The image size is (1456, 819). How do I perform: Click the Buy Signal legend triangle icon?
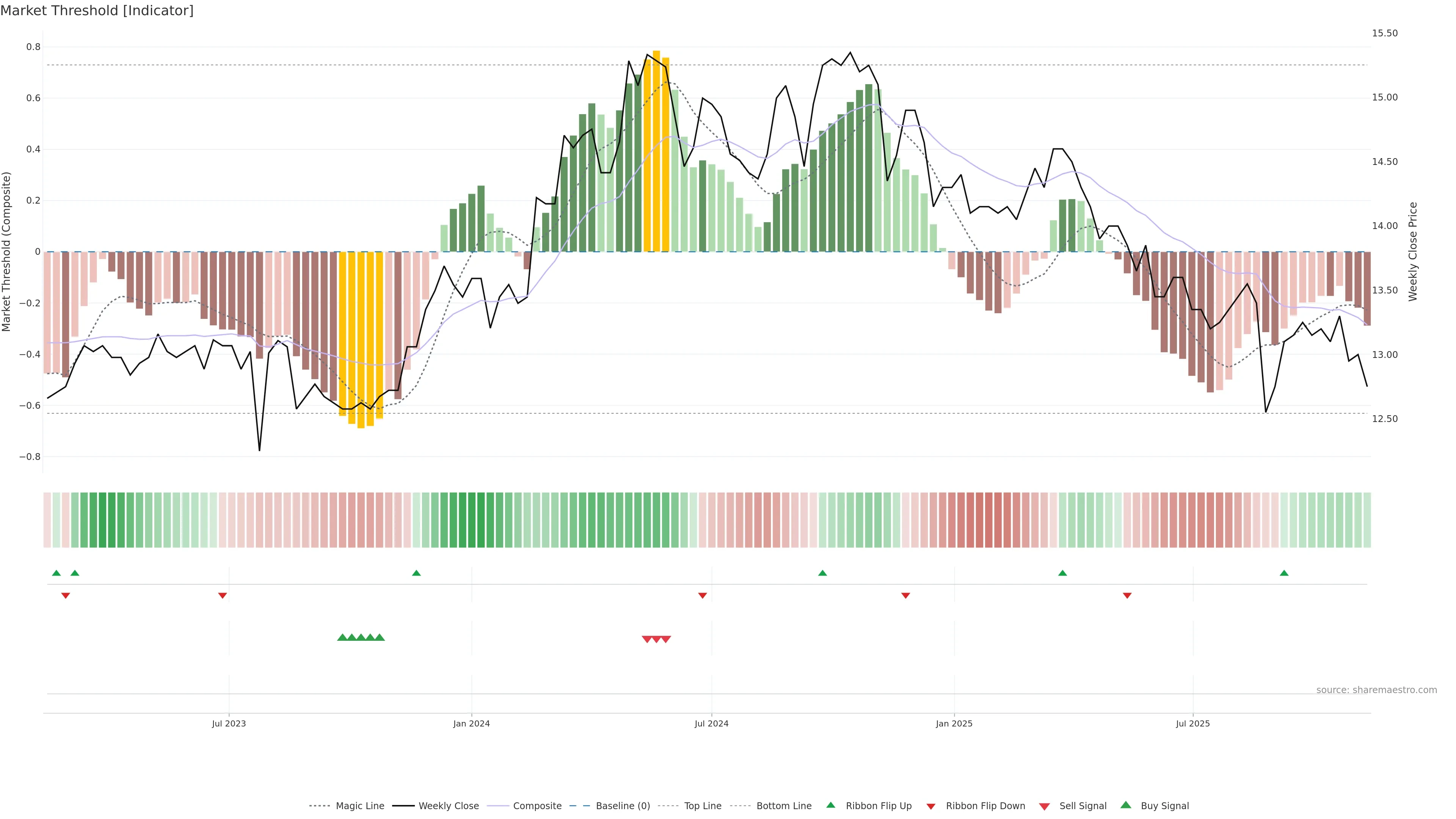click(1126, 805)
